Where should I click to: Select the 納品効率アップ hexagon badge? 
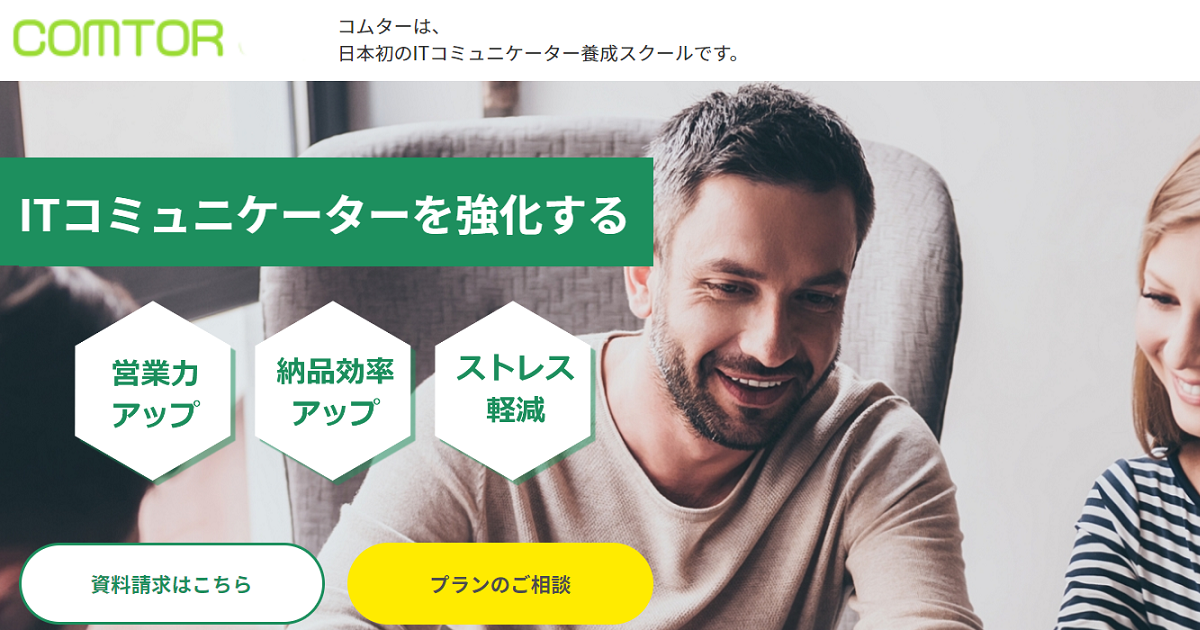335,392
